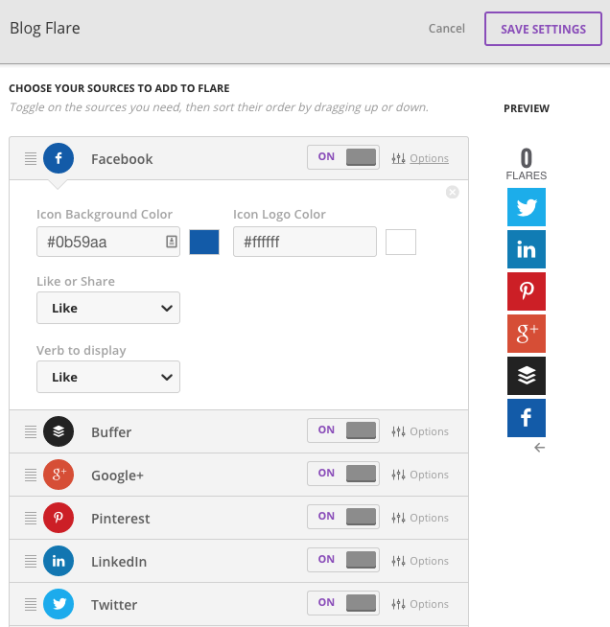Open the Like or Share dropdown
The width and height of the screenshot is (610, 627).
point(108,308)
